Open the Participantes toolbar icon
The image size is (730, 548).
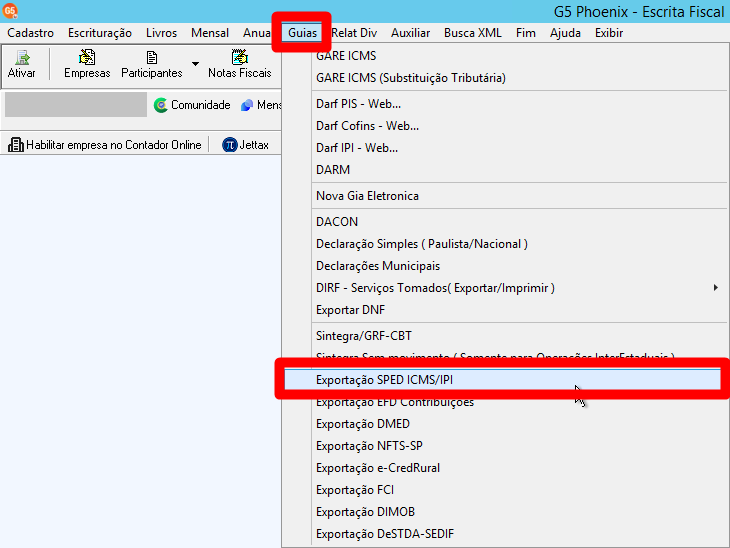[152, 64]
